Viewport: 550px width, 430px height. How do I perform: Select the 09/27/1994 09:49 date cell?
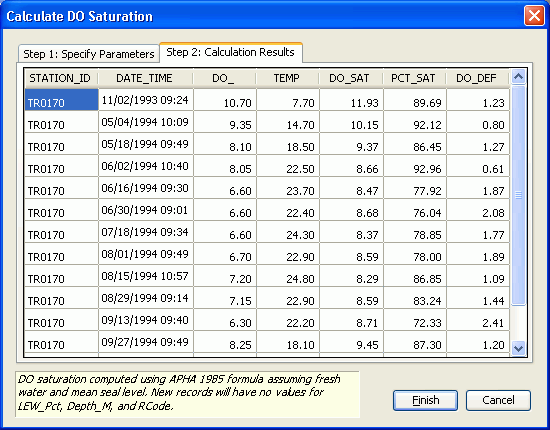pos(146,342)
